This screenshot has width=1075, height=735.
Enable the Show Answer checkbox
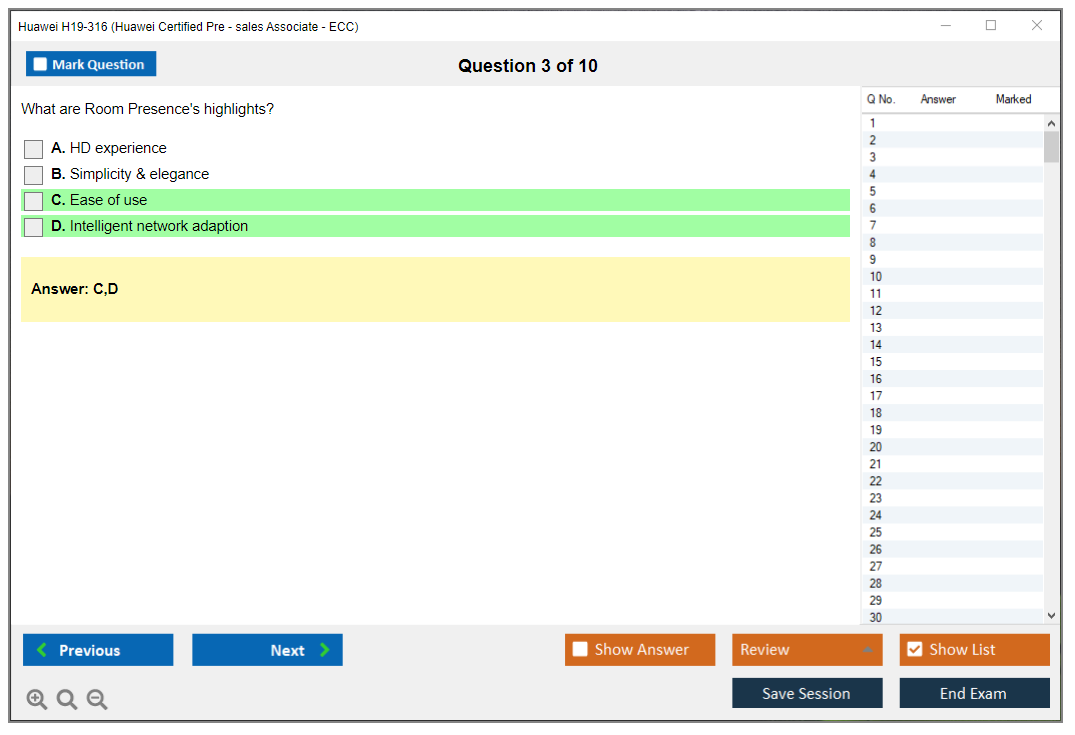coord(580,650)
